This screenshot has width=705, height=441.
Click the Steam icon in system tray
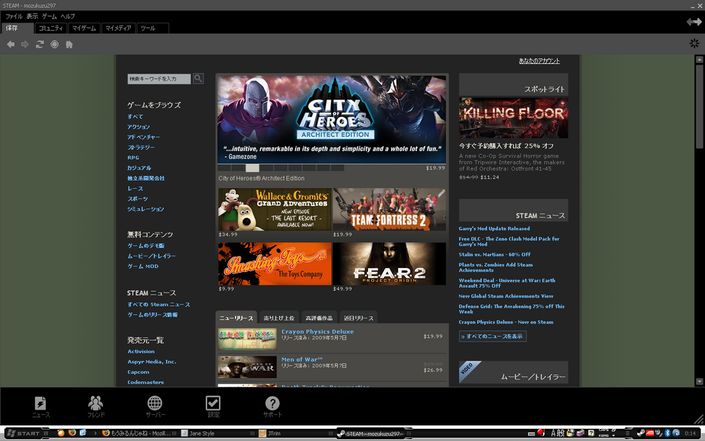coord(641,433)
